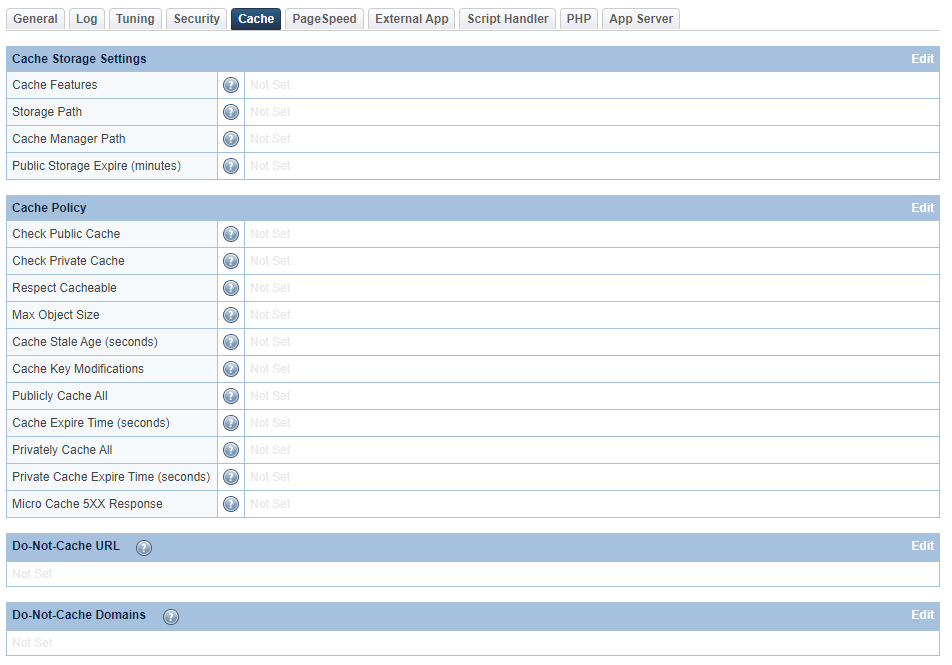Image resolution: width=952 pixels, height=665 pixels.
Task: Switch to the PHP tab
Action: coord(578,18)
